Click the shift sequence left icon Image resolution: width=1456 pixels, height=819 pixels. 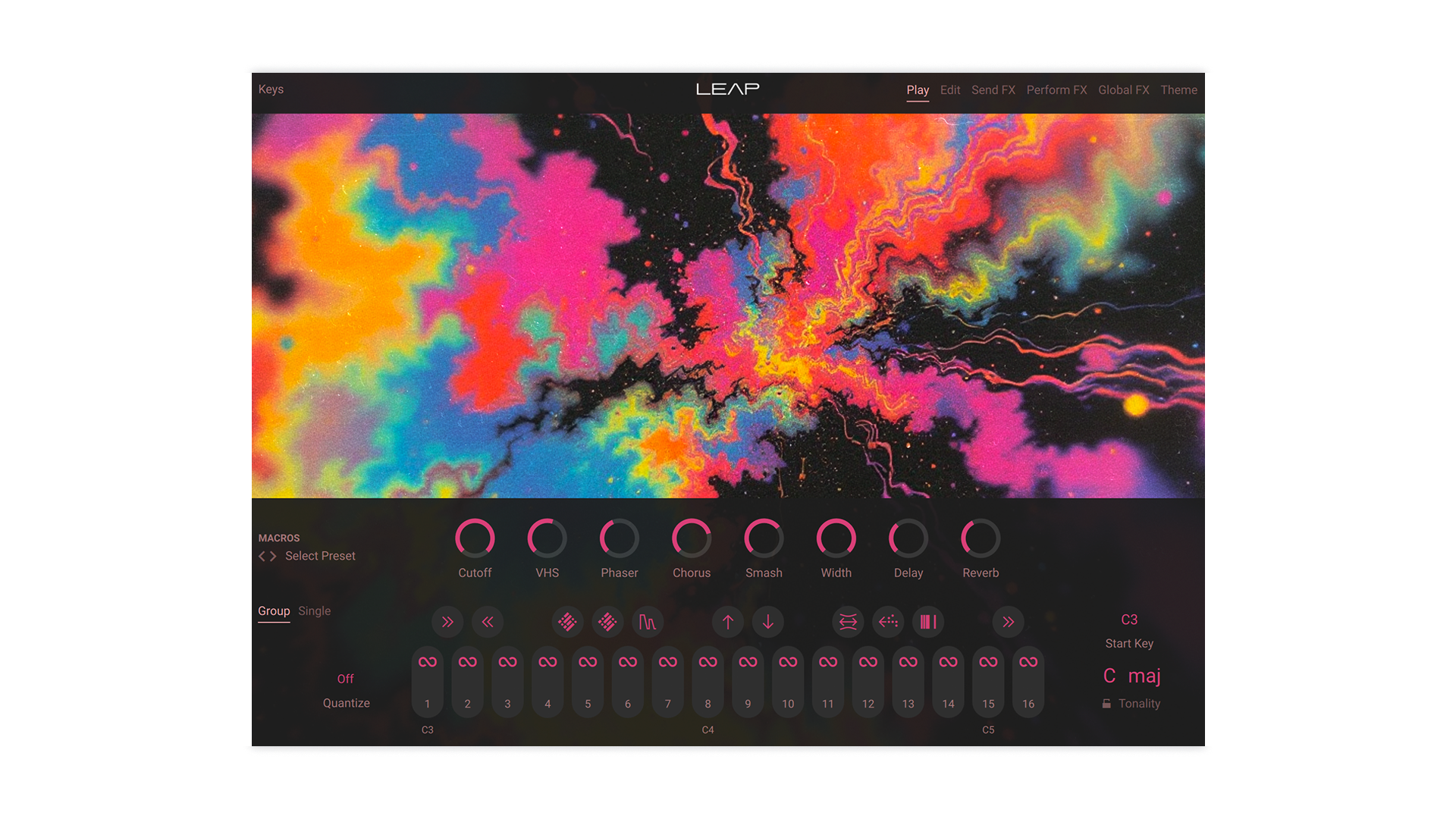(488, 622)
